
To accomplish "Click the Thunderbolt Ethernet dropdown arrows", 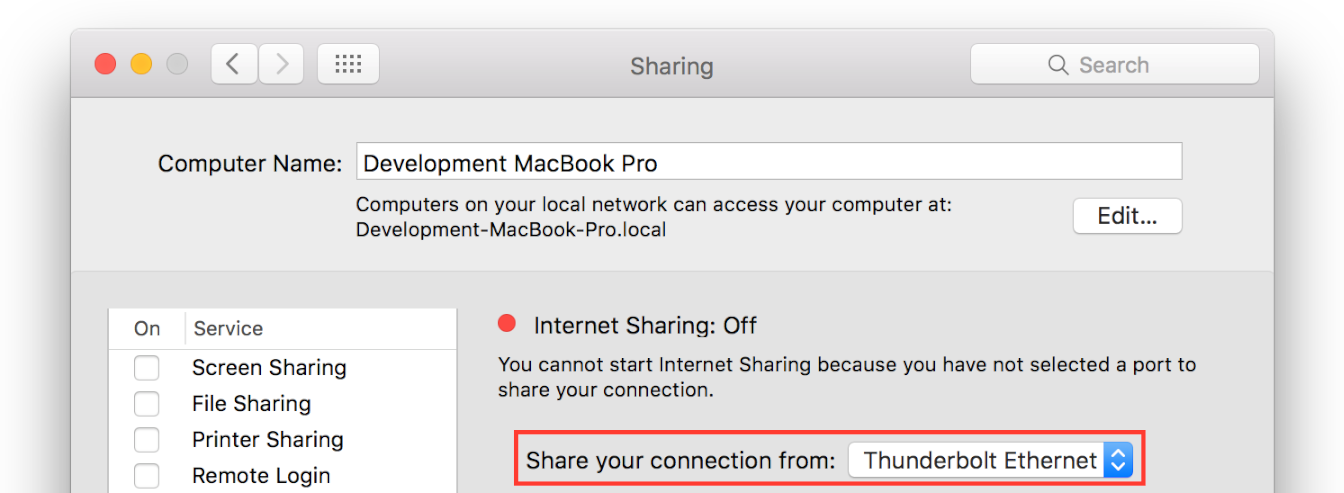I will point(1119,460).
